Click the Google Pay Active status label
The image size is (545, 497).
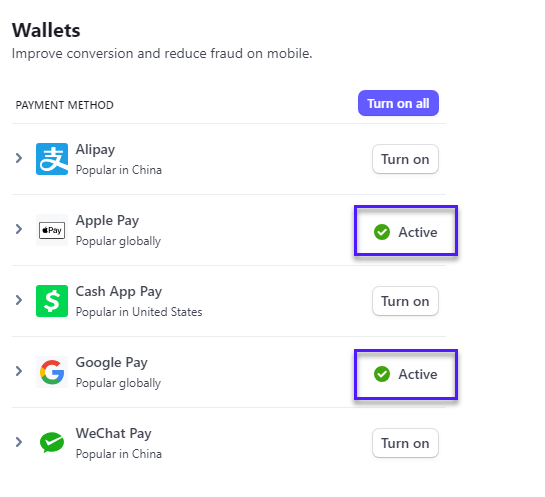point(418,374)
